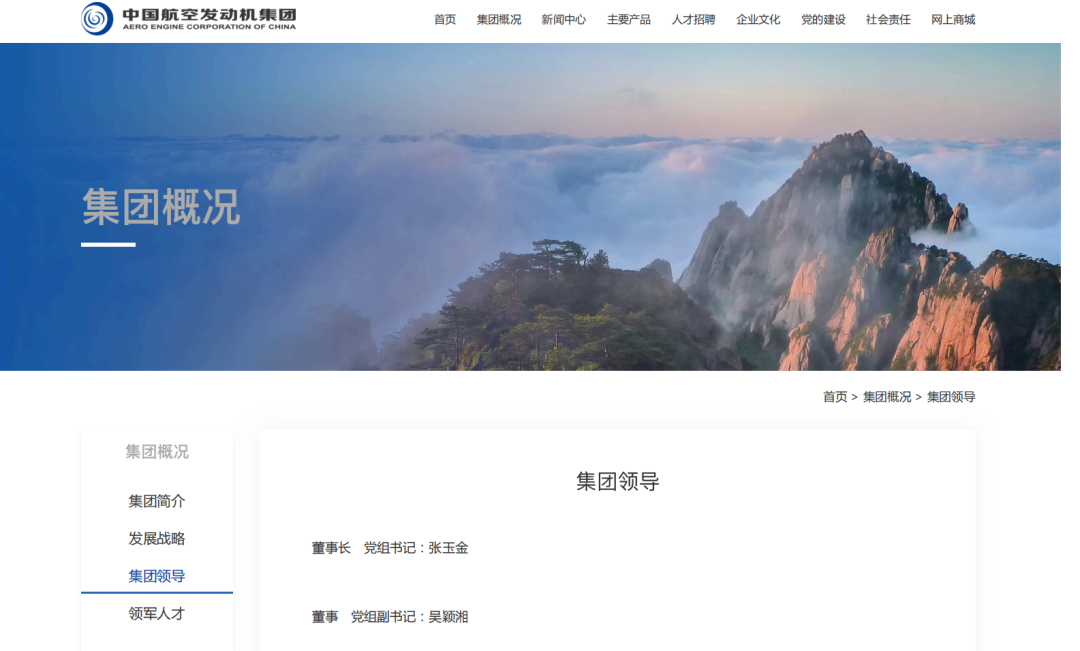The width and height of the screenshot is (1080, 651).
Task: Click 集团概况 in the breadcrumb trail
Action: (x=887, y=397)
